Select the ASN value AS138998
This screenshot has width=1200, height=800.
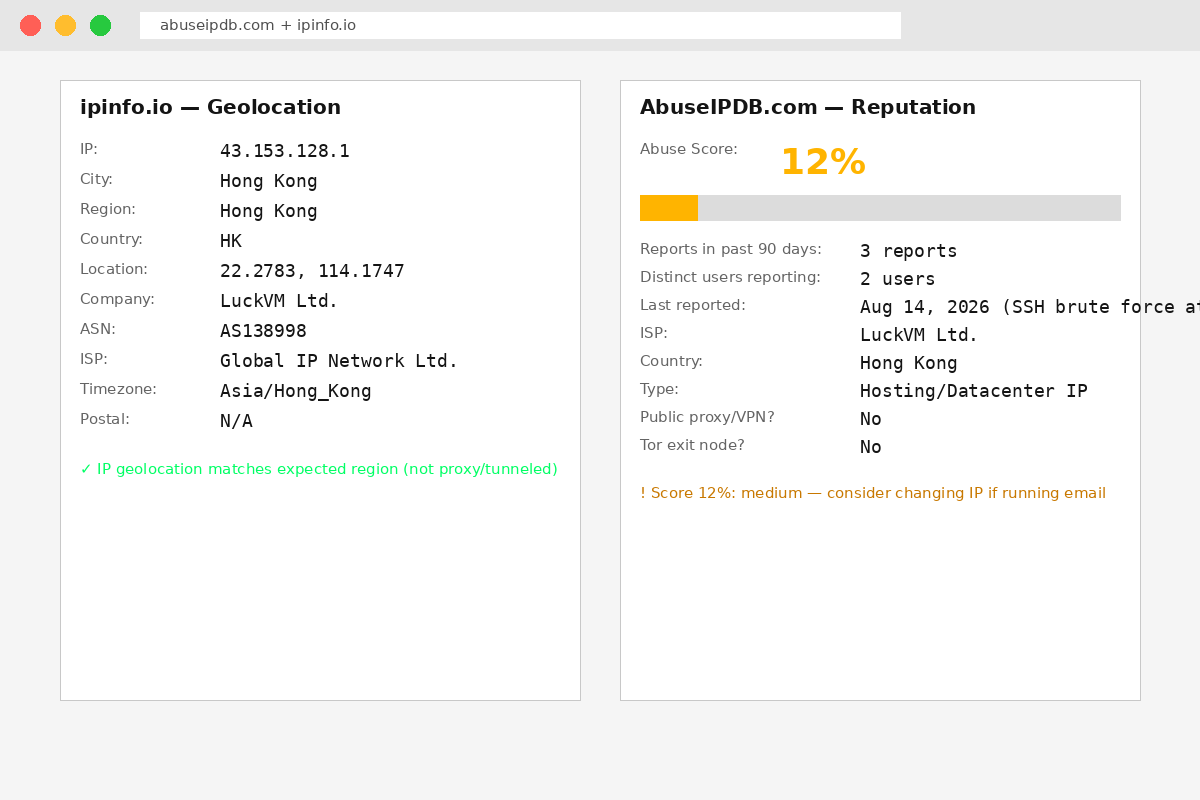coord(263,331)
